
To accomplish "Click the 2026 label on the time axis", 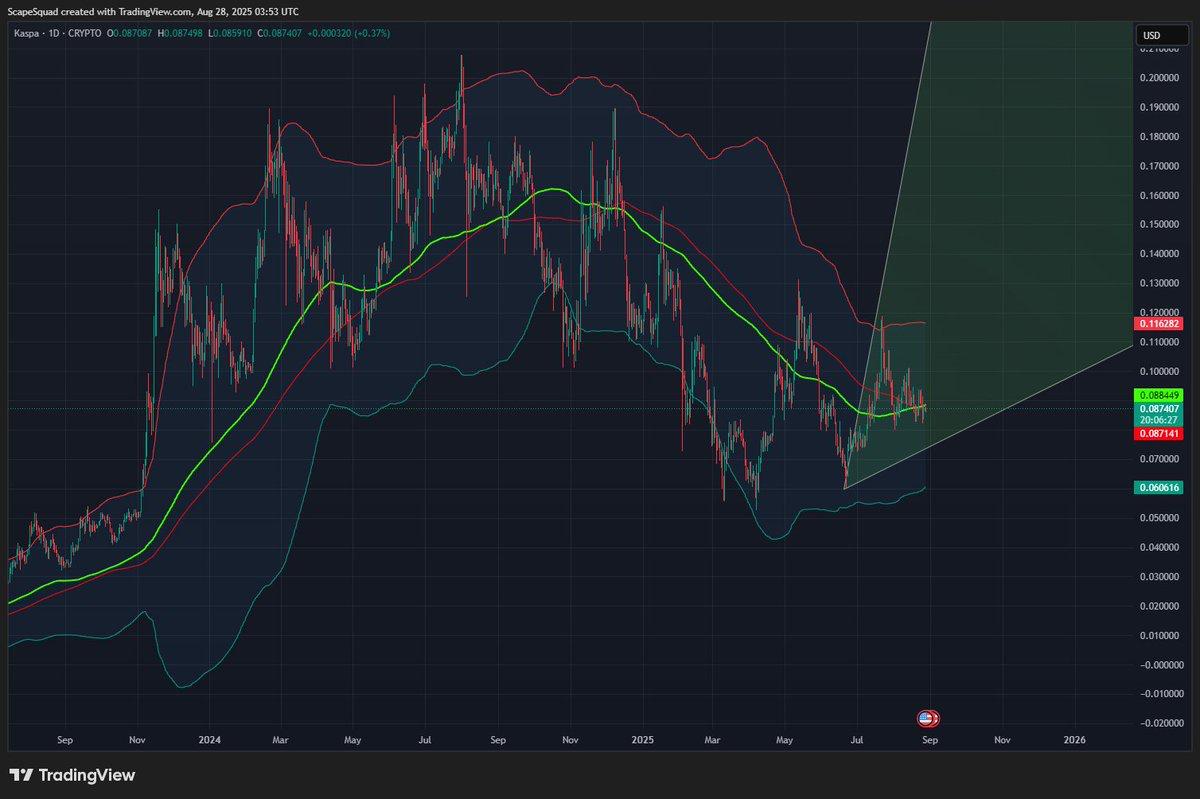I will pyautogui.click(x=1074, y=741).
